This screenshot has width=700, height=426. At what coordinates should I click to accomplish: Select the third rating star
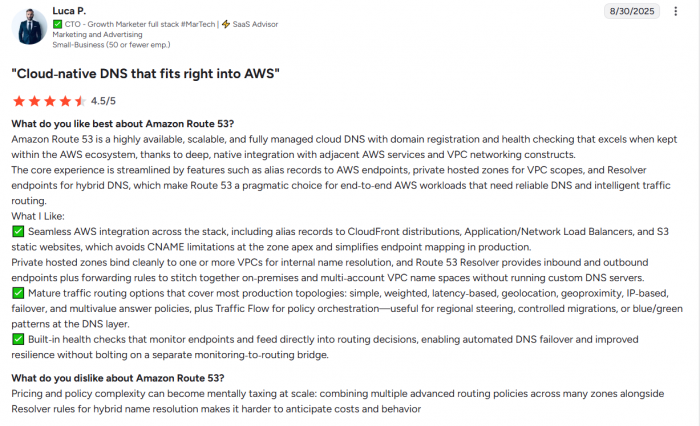coord(48,101)
